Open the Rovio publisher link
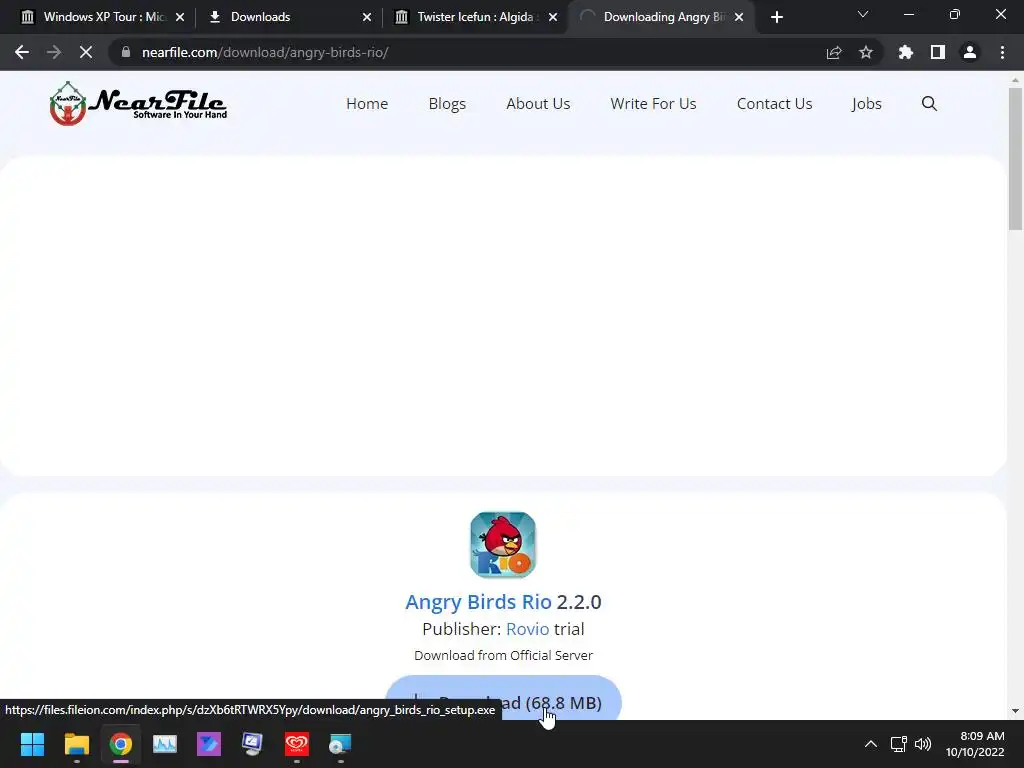1024x768 pixels. (528, 629)
